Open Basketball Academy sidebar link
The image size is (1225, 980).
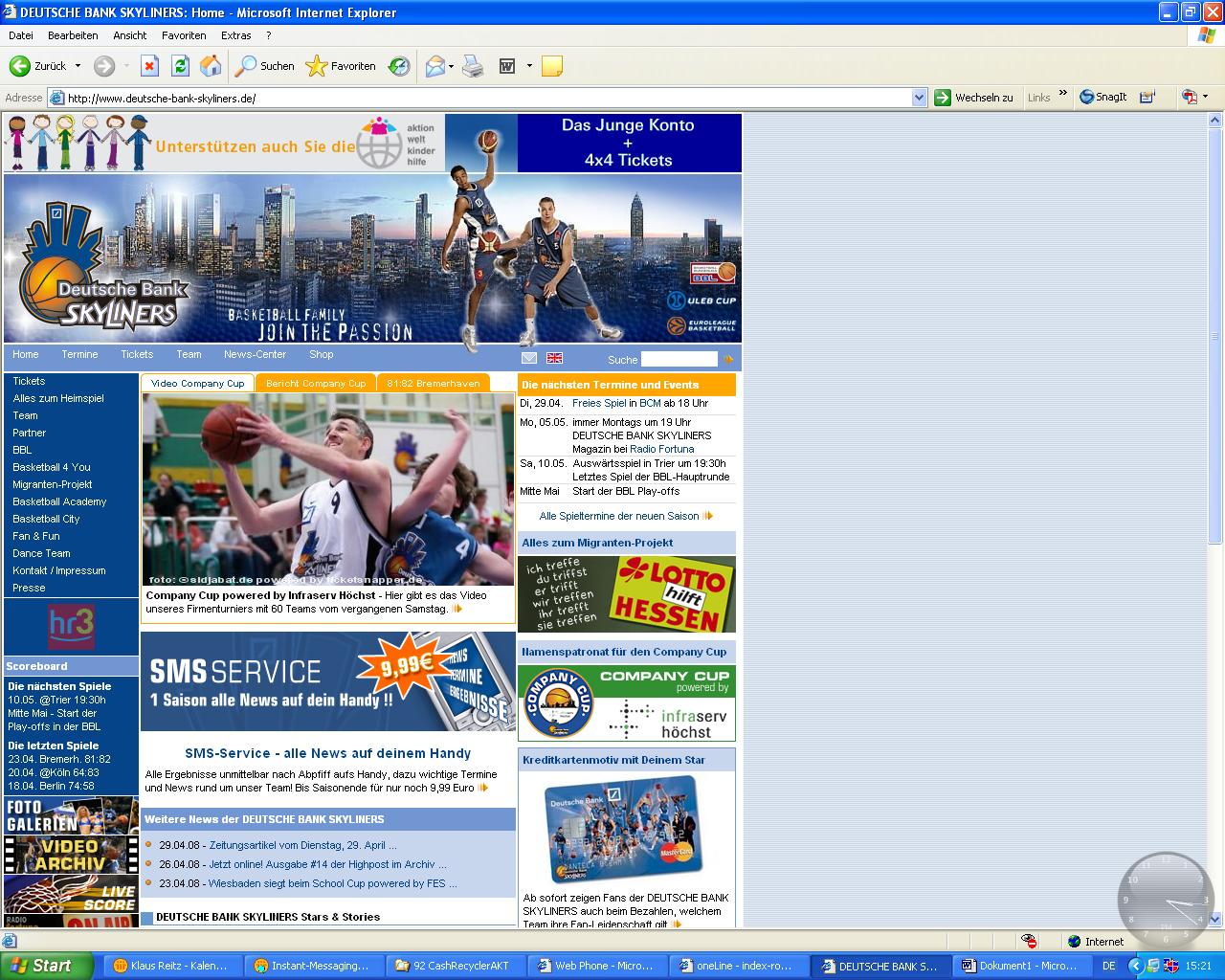(x=59, y=501)
